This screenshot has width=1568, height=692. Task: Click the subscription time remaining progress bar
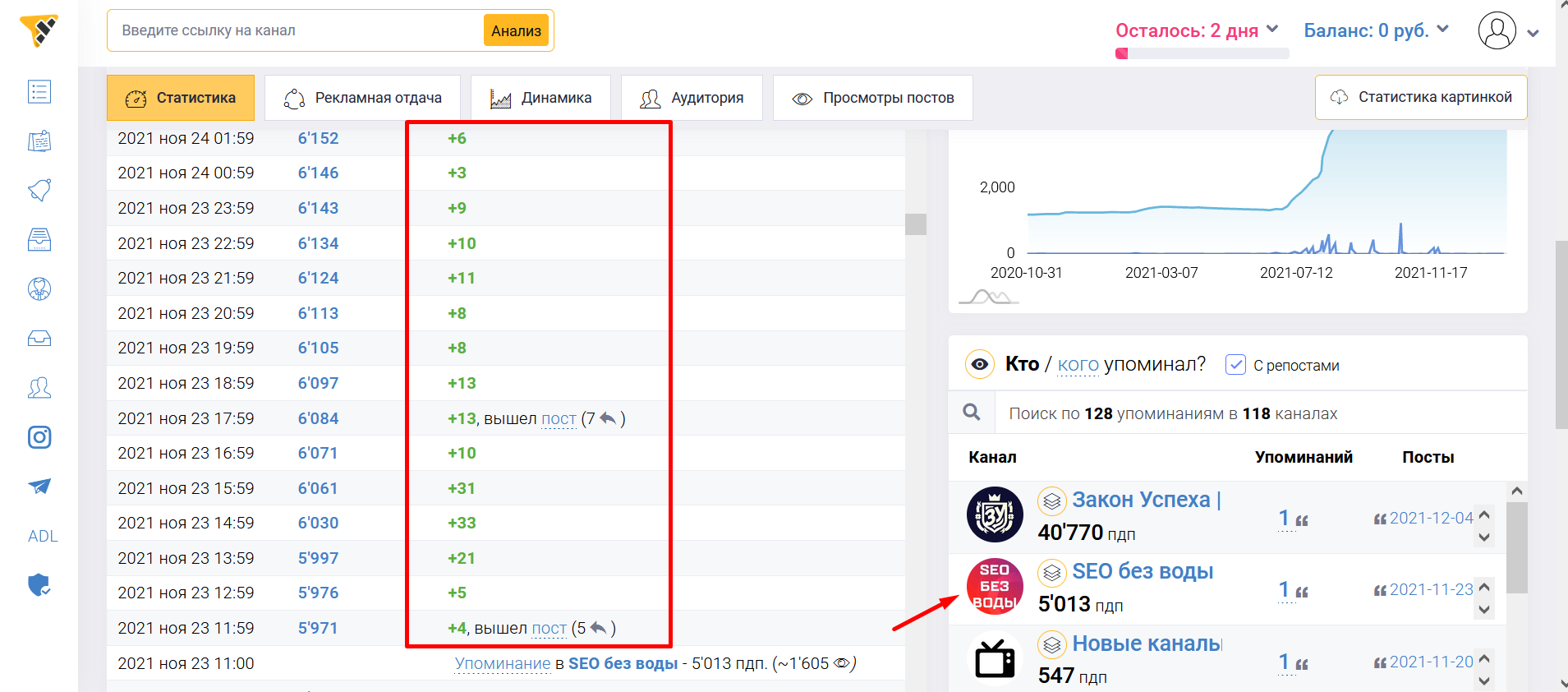click(1202, 53)
